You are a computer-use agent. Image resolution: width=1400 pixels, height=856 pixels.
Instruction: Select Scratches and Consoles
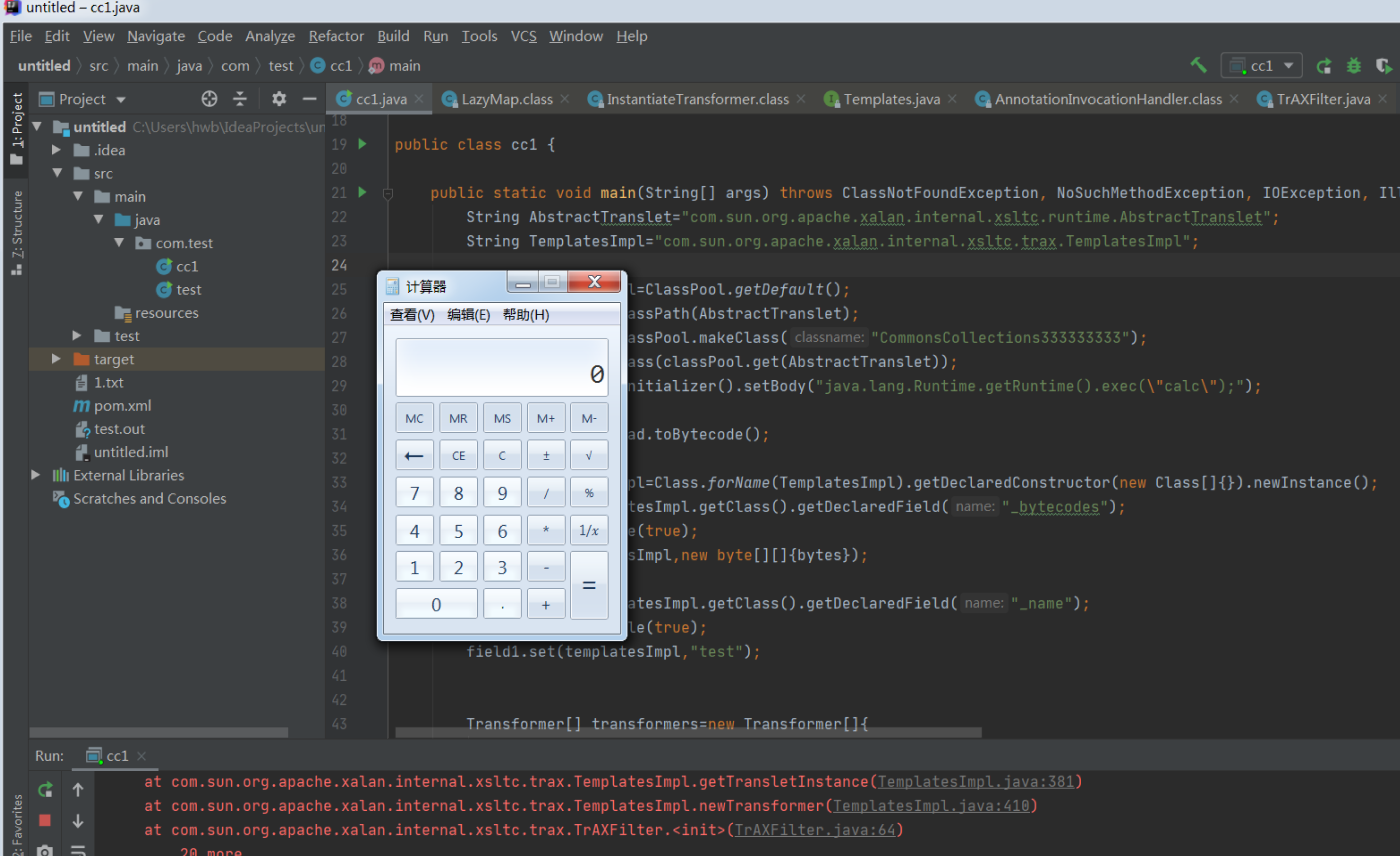139,498
